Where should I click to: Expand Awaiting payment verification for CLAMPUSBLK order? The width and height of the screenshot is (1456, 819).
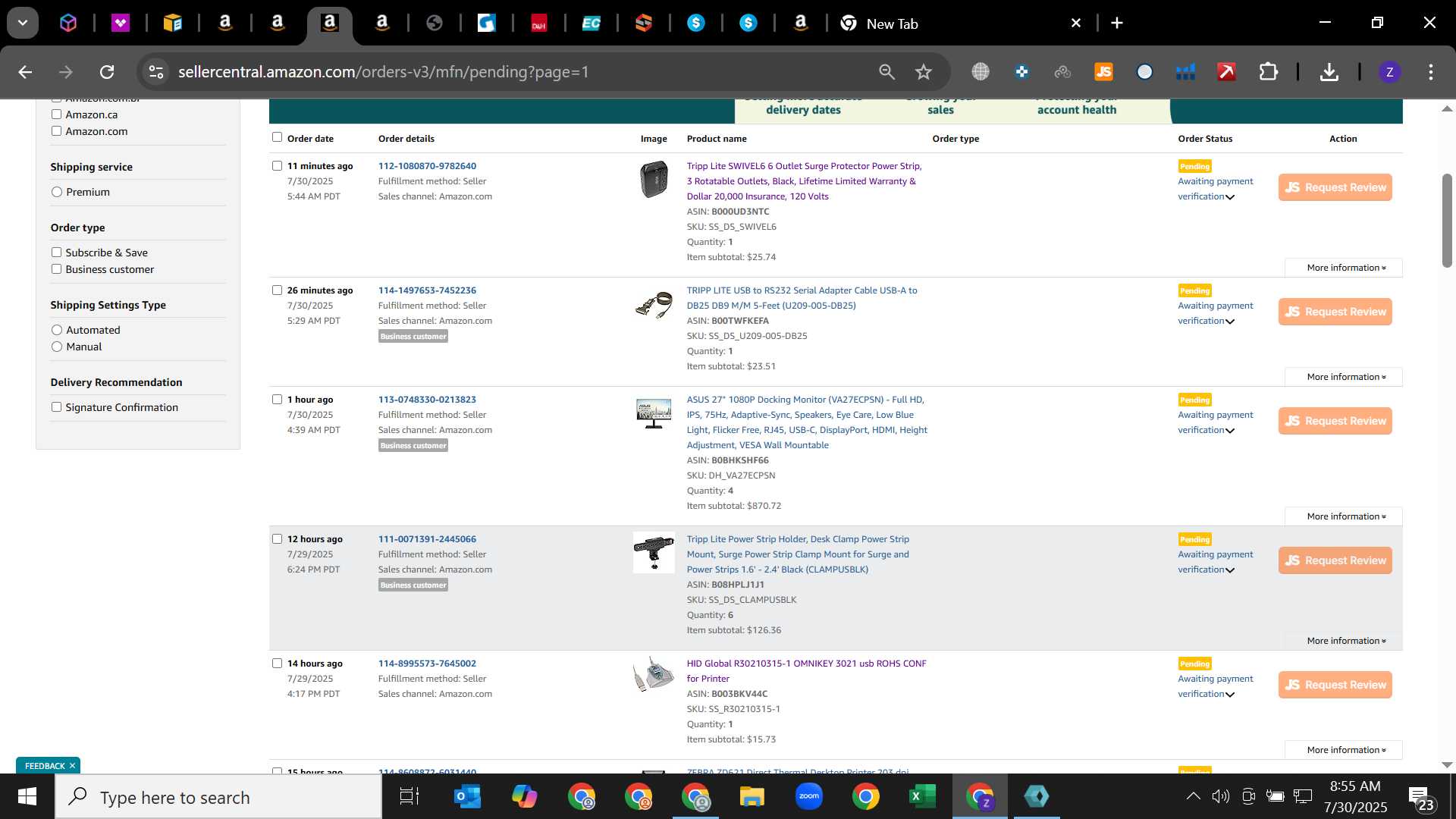pos(1216,562)
